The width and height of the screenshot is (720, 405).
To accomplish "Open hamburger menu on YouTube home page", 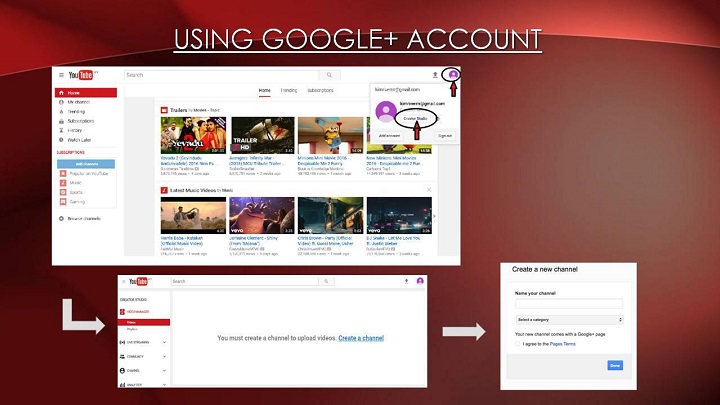I will 61,75.
